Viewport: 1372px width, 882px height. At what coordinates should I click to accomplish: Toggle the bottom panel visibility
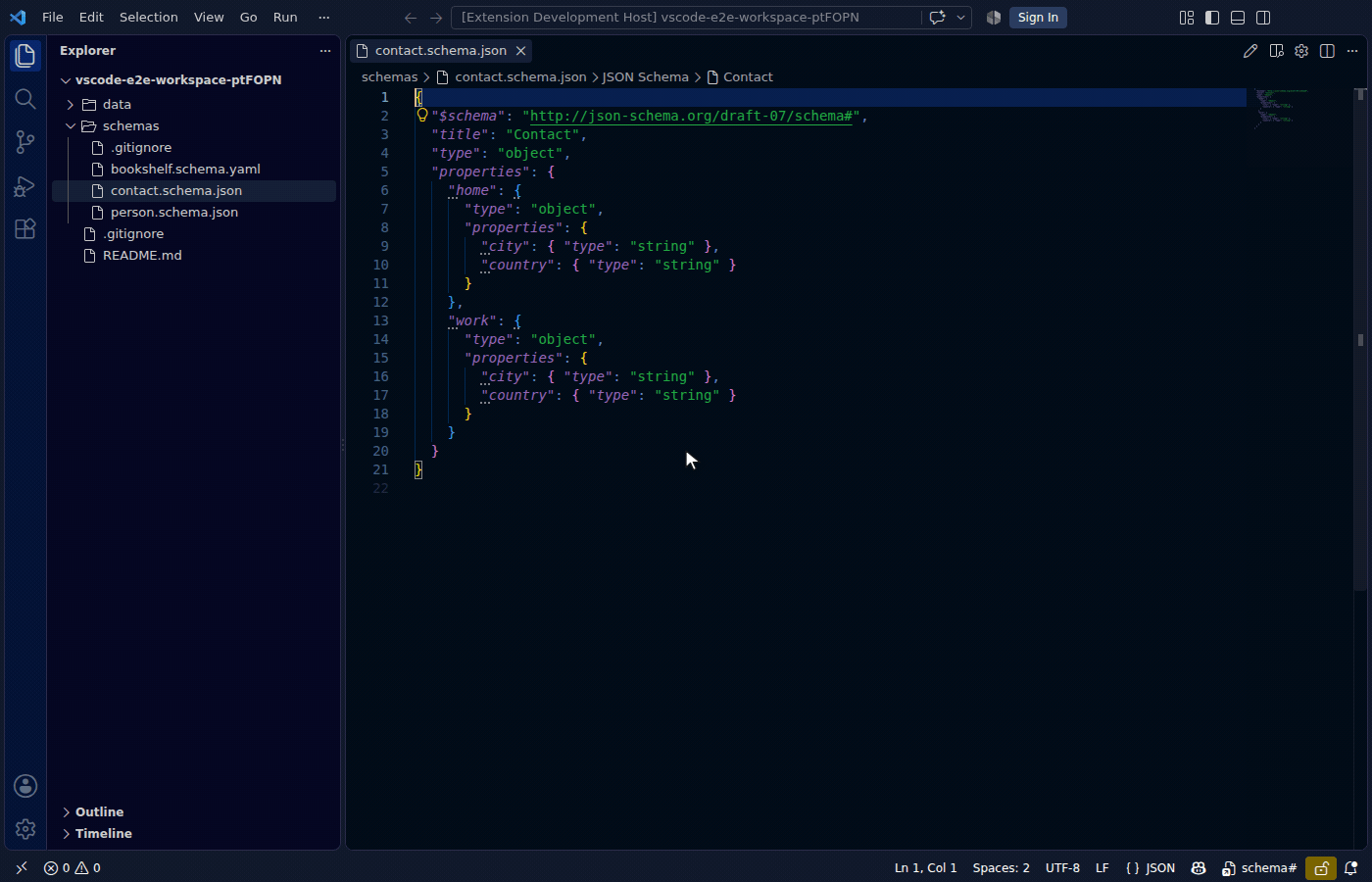tap(1238, 18)
